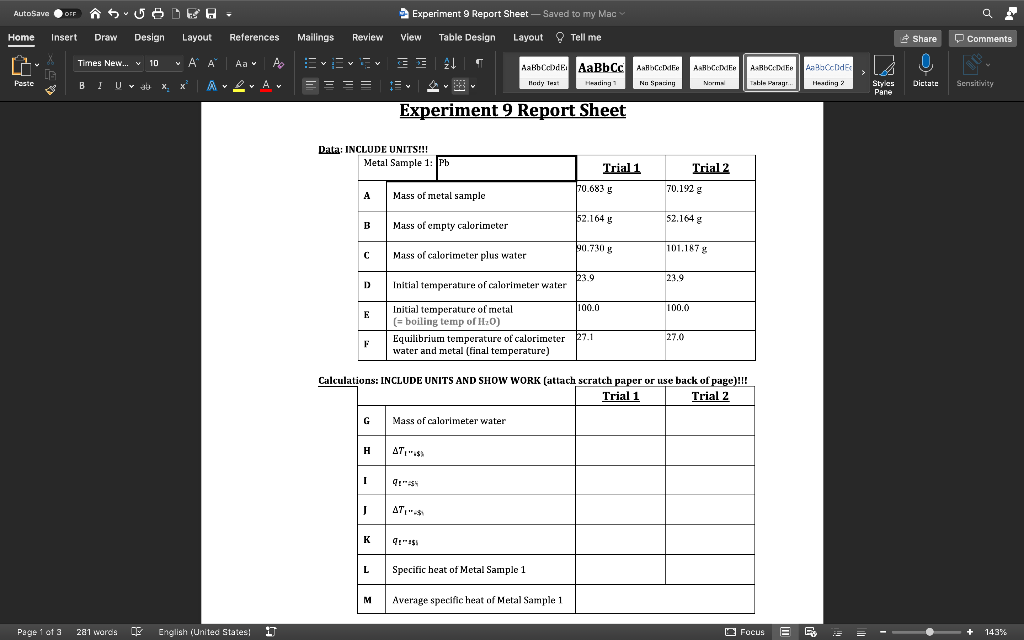Open the Table Design tab

[x=467, y=37]
